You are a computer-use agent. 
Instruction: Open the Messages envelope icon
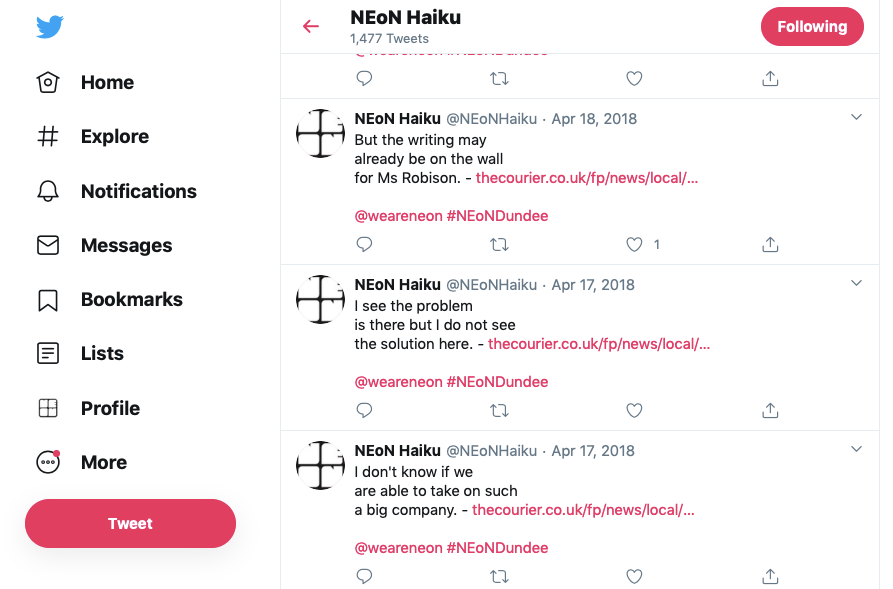(x=48, y=246)
